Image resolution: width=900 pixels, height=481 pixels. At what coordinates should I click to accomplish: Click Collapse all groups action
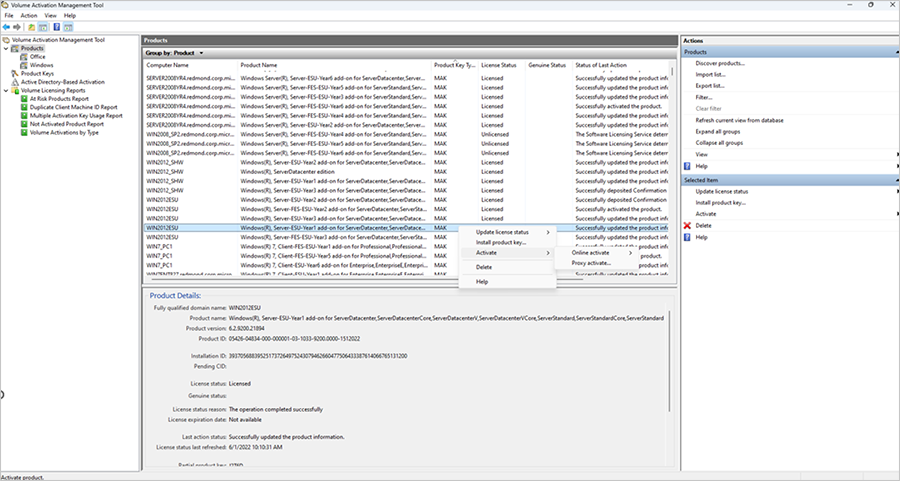click(719, 143)
